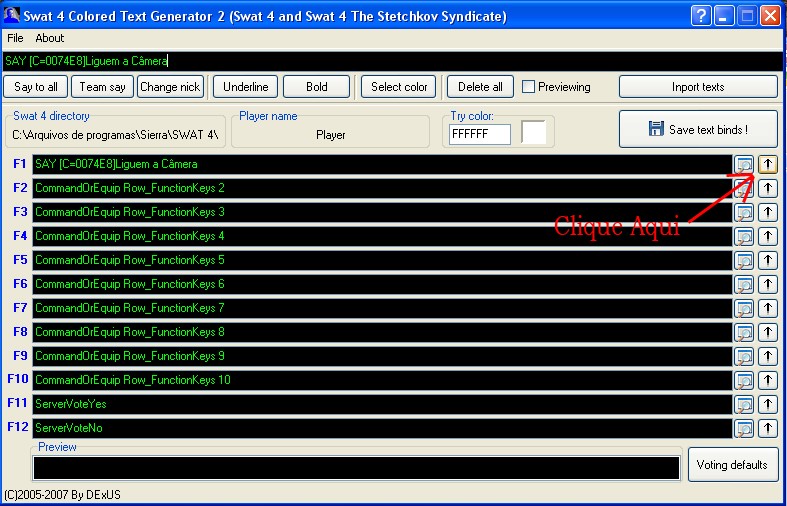Select the F9 Row_FunctionKeys 9 bind field
This screenshot has width=787, height=506.
pos(382,356)
